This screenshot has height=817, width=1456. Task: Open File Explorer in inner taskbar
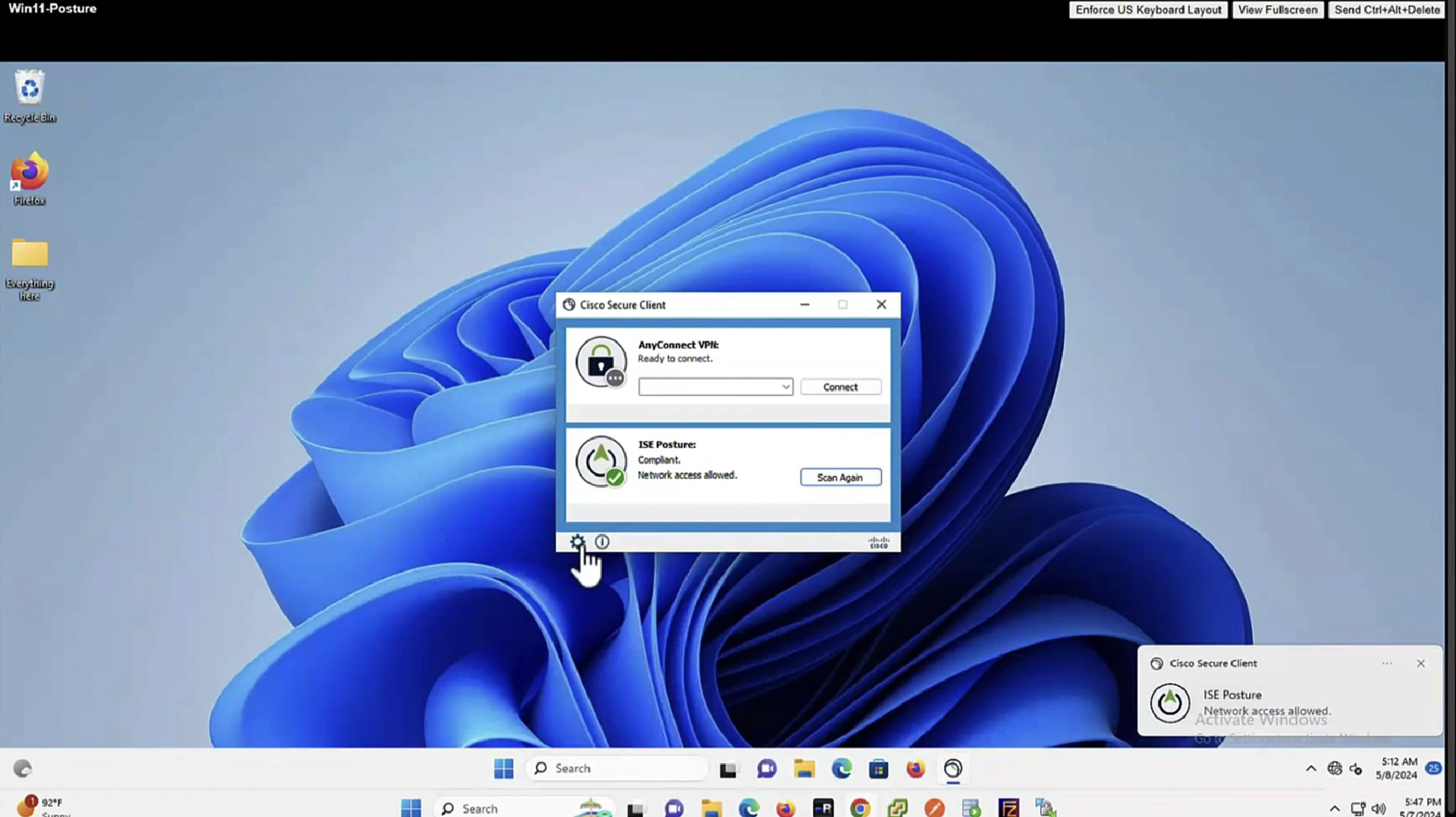[x=804, y=768]
